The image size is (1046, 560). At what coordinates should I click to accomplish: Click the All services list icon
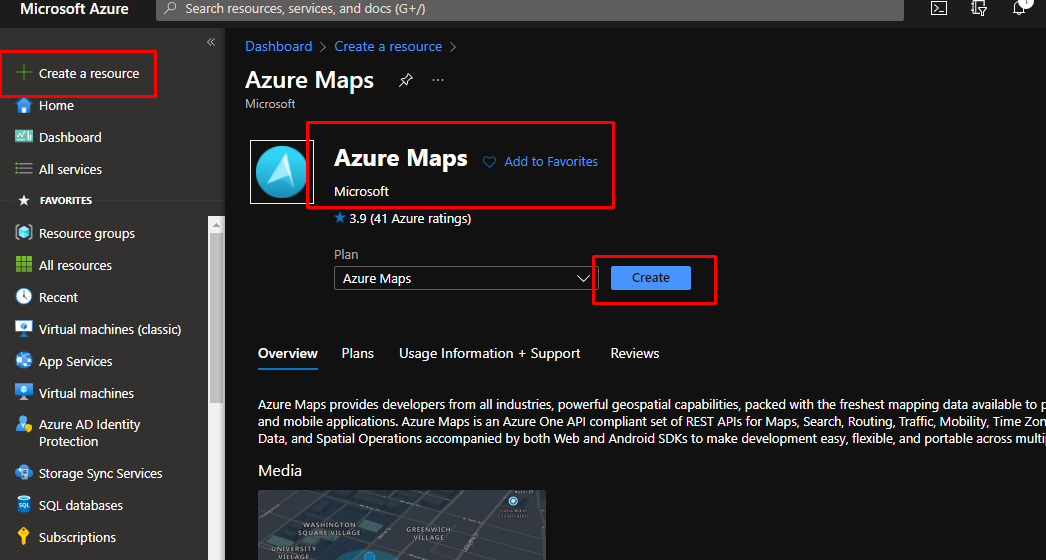point(23,169)
